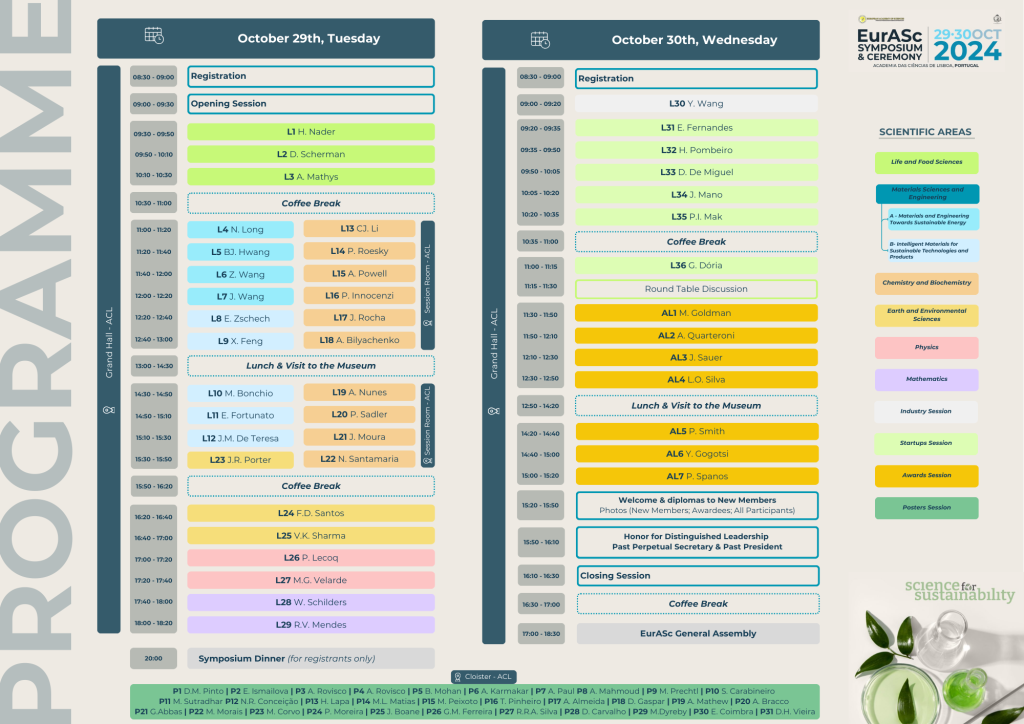1024x724 pixels.
Task: Select lecture L1 H. Nader
Action: (x=311, y=131)
